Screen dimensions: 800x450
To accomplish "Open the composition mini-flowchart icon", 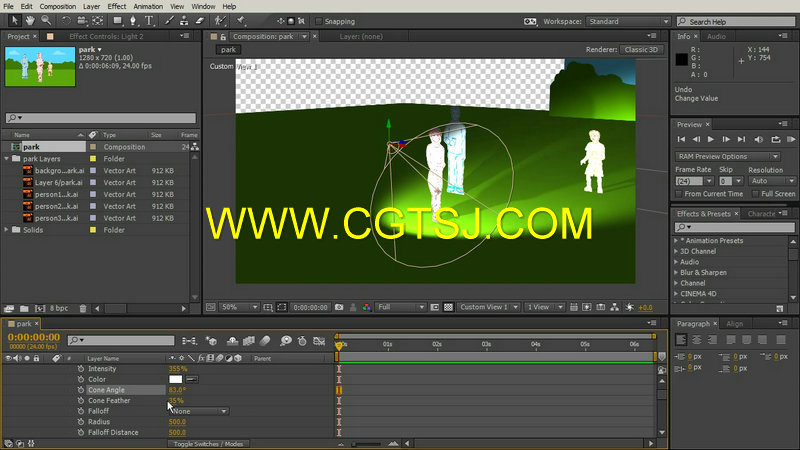I will pos(189,341).
